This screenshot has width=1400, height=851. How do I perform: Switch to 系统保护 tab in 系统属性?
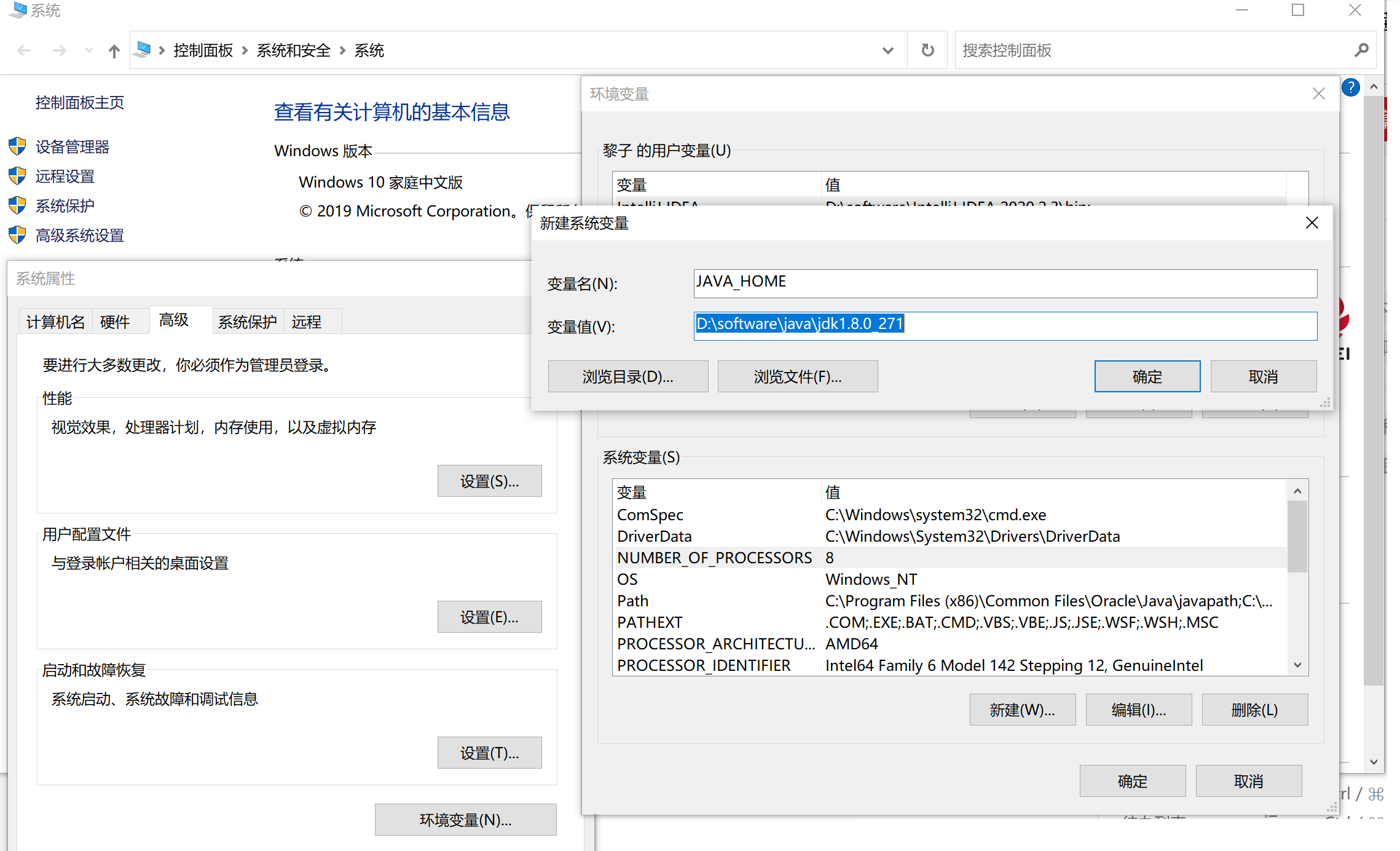click(x=248, y=322)
